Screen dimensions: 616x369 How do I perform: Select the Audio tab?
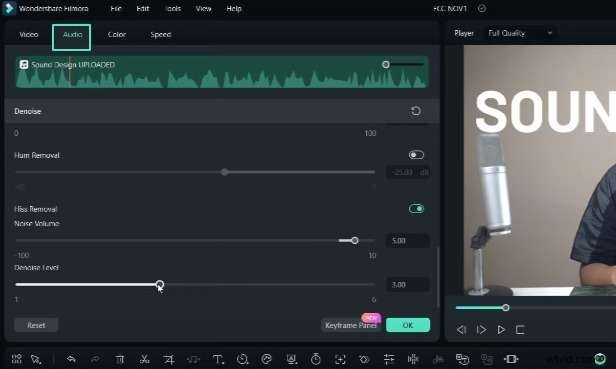tap(72, 35)
